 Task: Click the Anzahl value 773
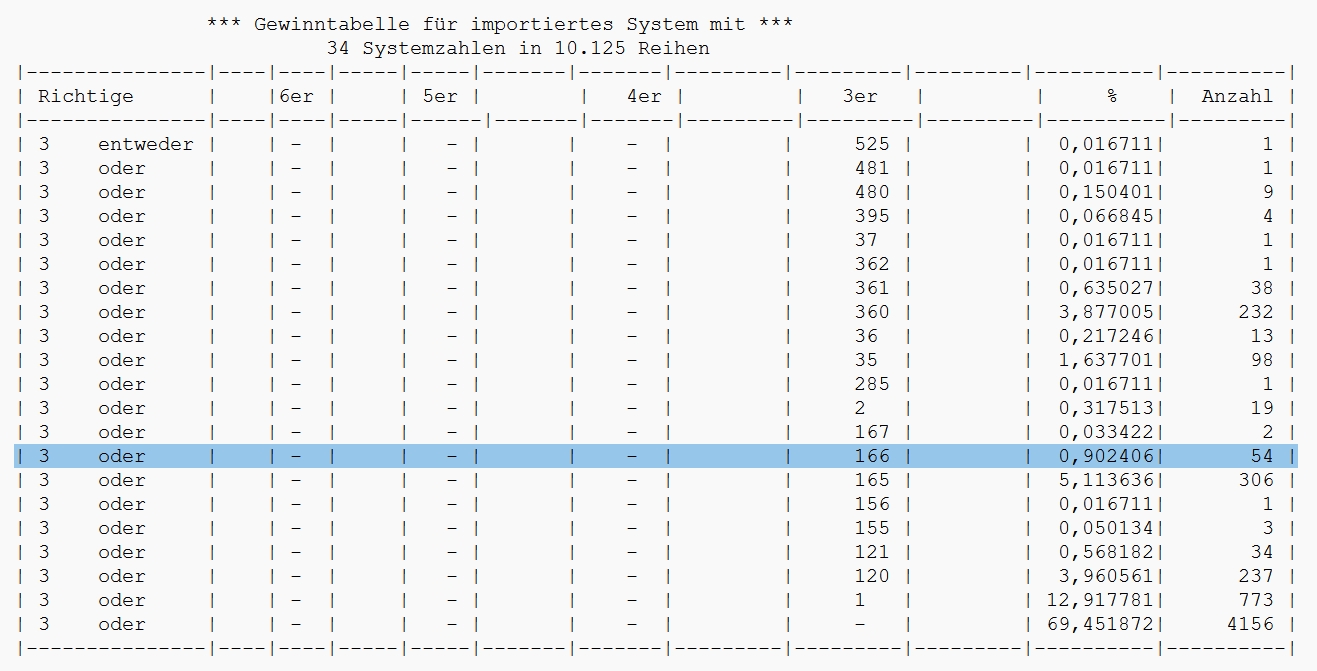tap(1255, 600)
